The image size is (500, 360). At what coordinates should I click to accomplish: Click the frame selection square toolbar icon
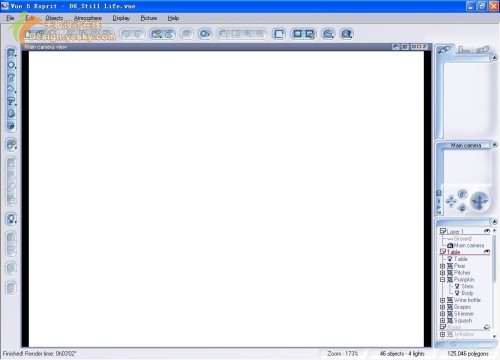point(279,34)
